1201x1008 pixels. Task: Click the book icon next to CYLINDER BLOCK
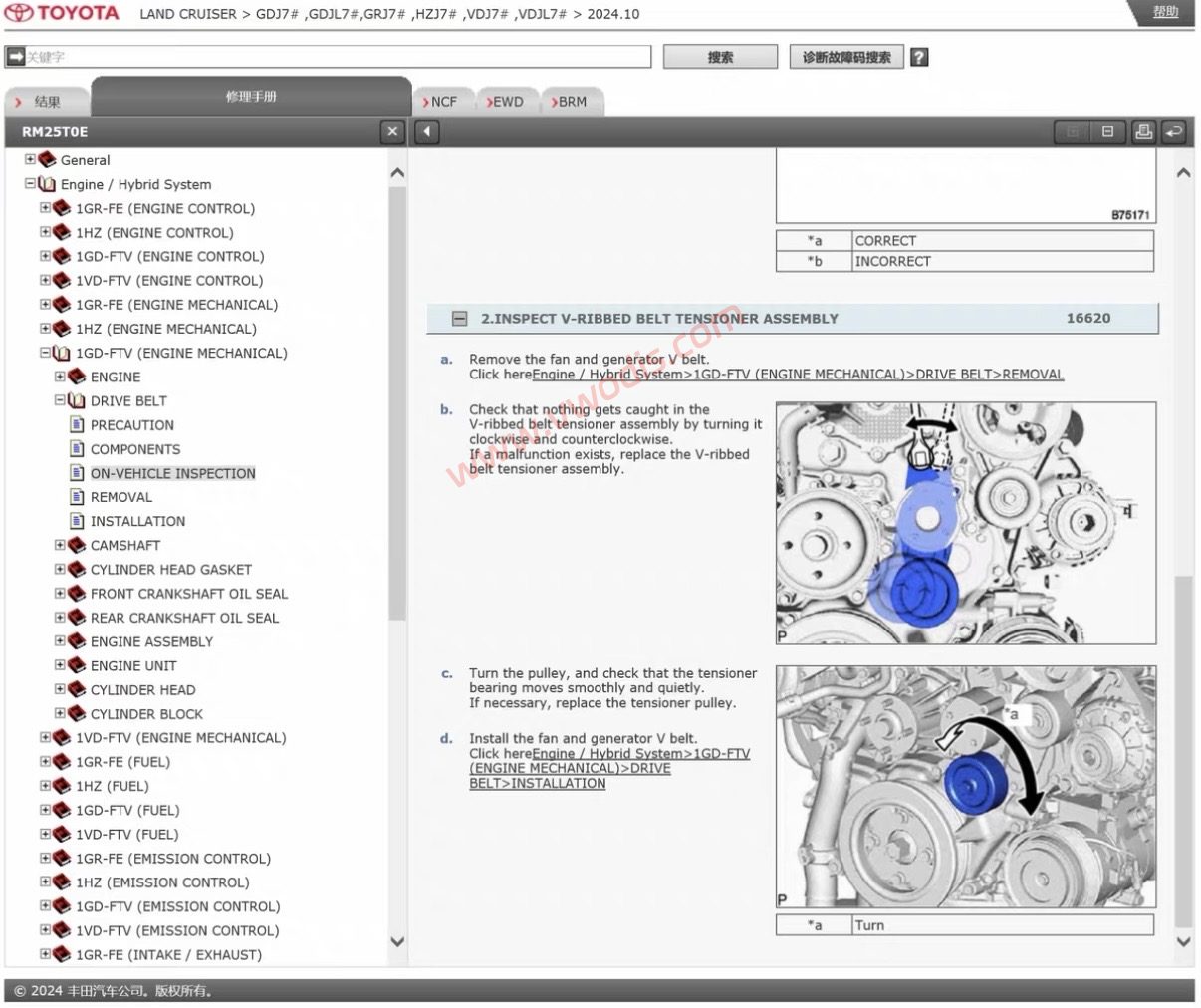tap(77, 713)
